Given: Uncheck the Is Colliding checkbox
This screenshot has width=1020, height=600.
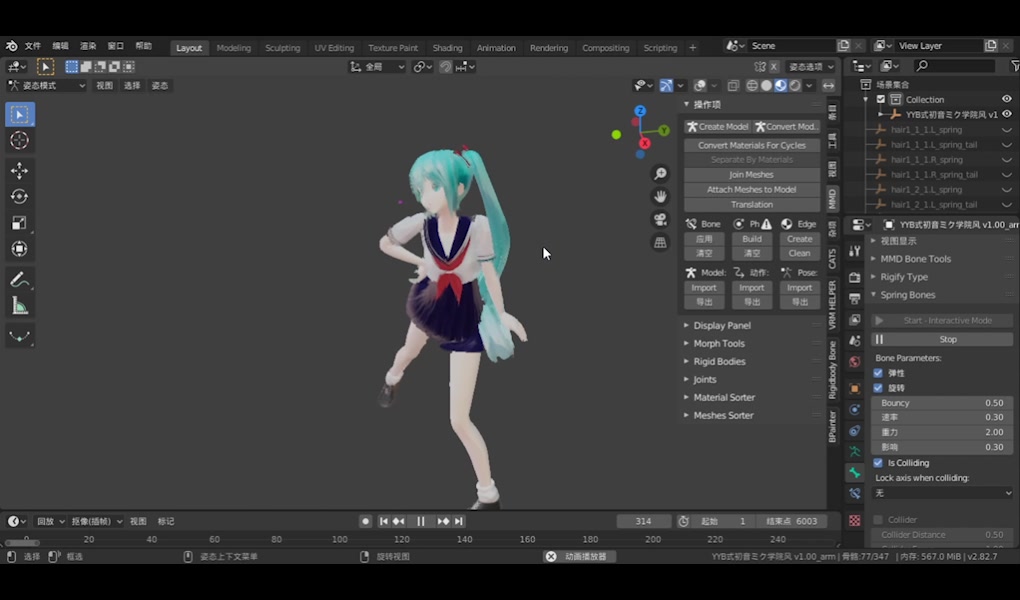Looking at the screenshot, I should coord(878,463).
